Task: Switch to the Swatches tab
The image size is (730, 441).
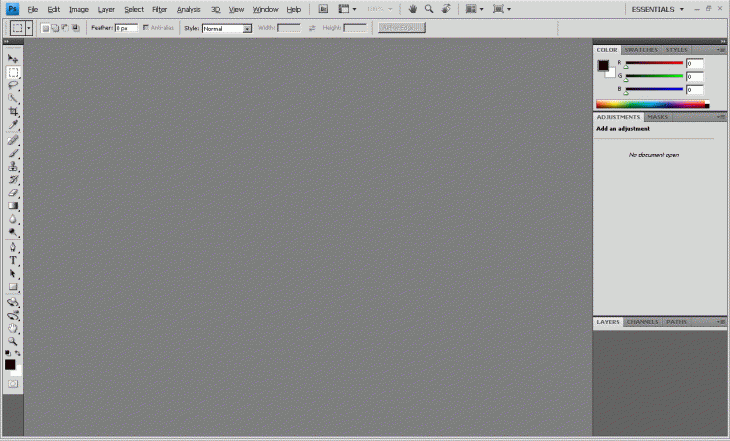Action: 641,49
